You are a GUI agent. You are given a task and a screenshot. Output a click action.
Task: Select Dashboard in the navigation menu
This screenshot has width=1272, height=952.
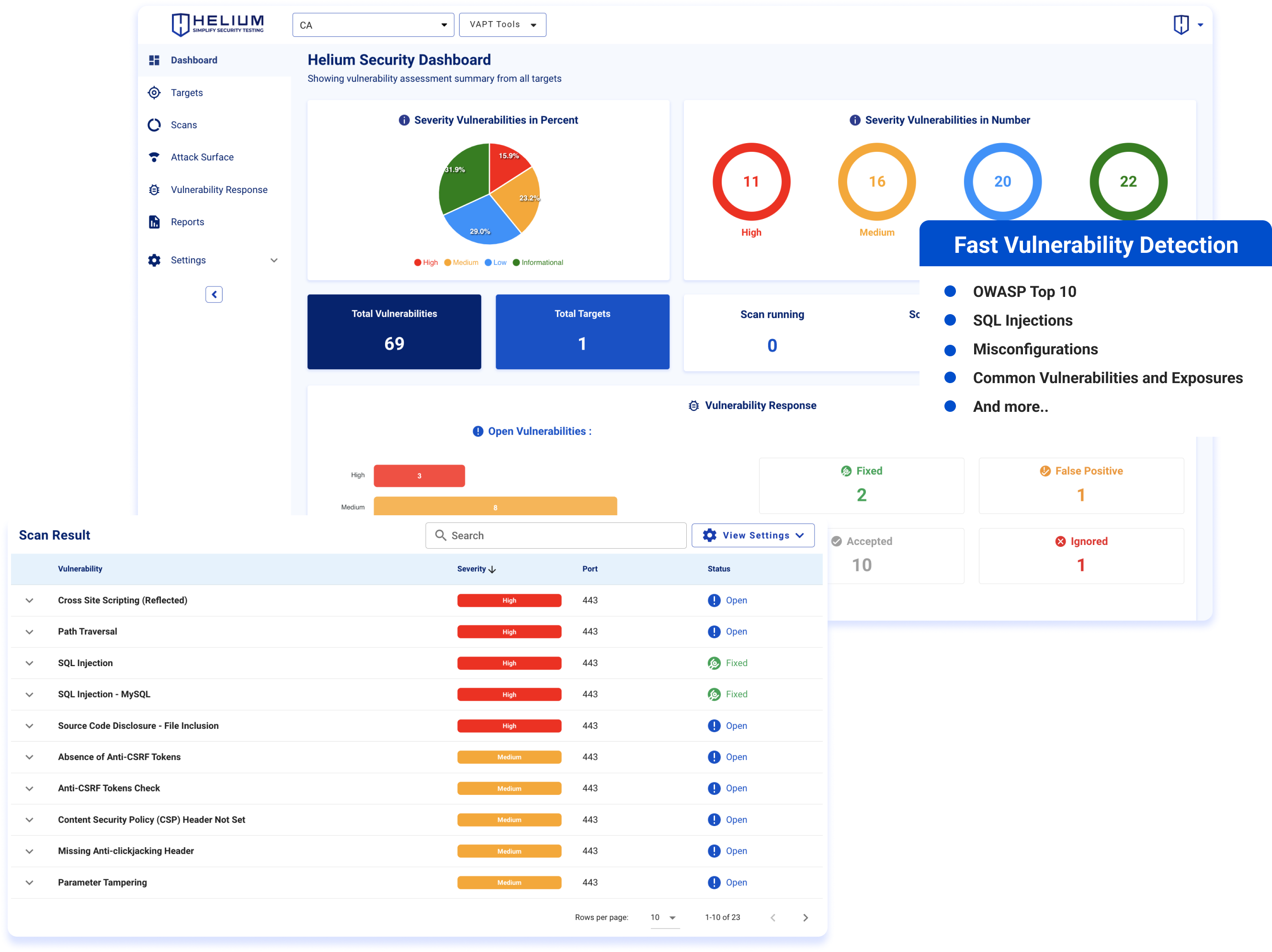click(194, 60)
